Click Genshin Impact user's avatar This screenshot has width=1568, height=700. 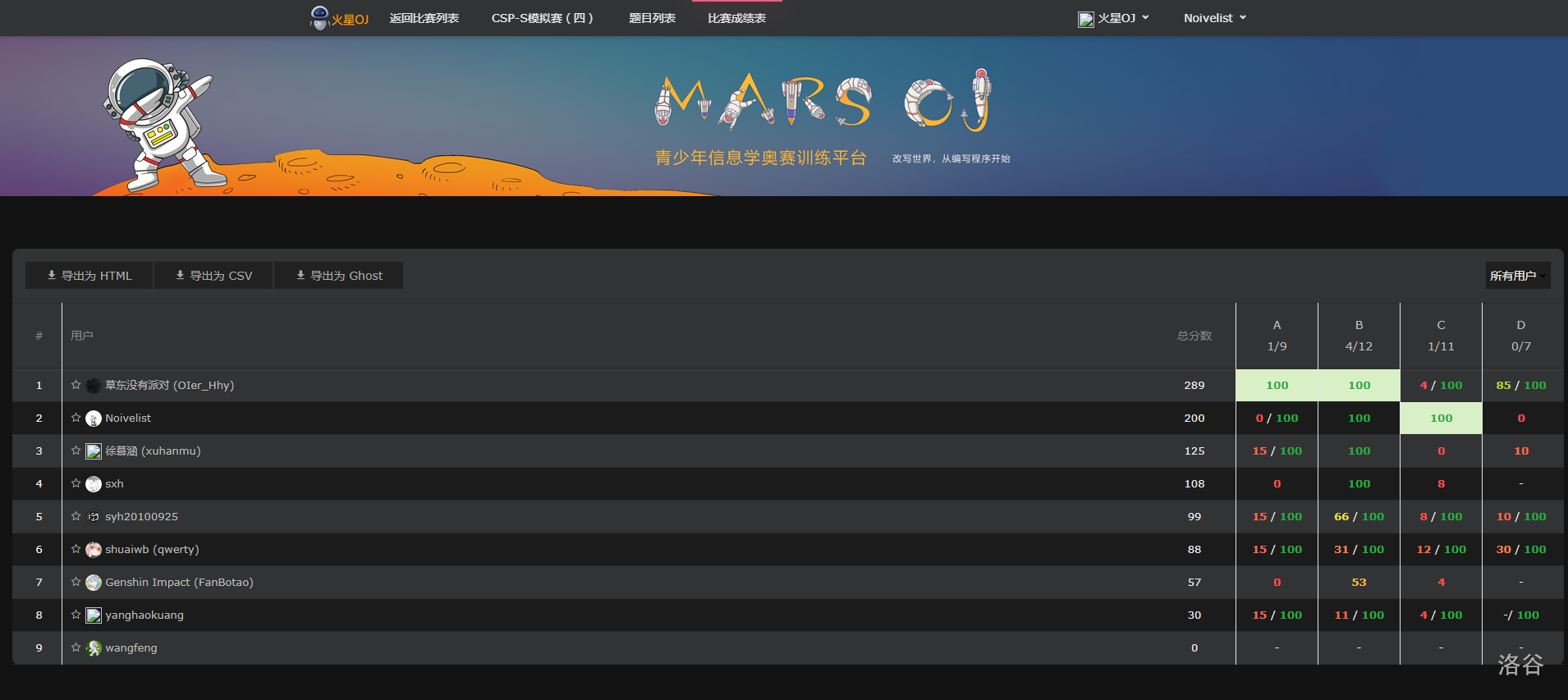94,583
